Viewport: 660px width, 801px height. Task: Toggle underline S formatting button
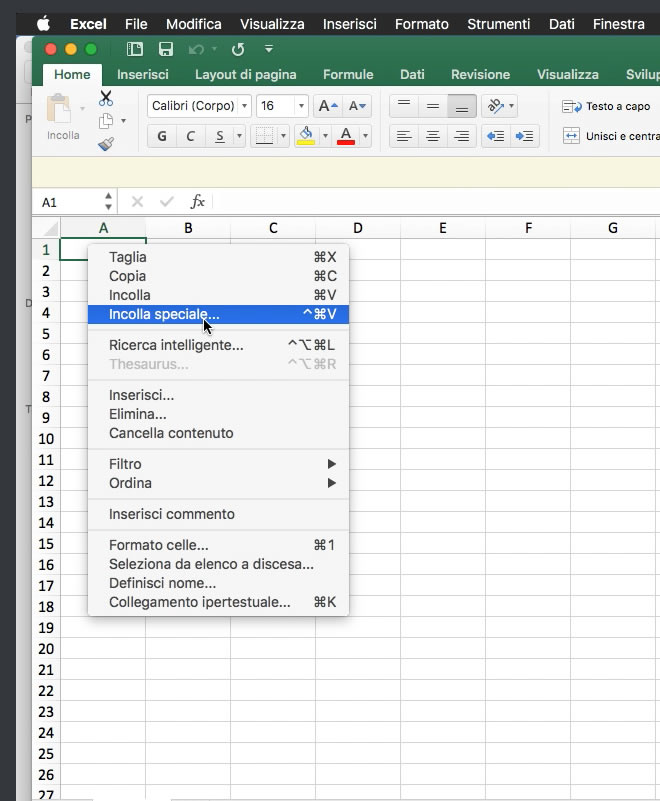click(220, 136)
